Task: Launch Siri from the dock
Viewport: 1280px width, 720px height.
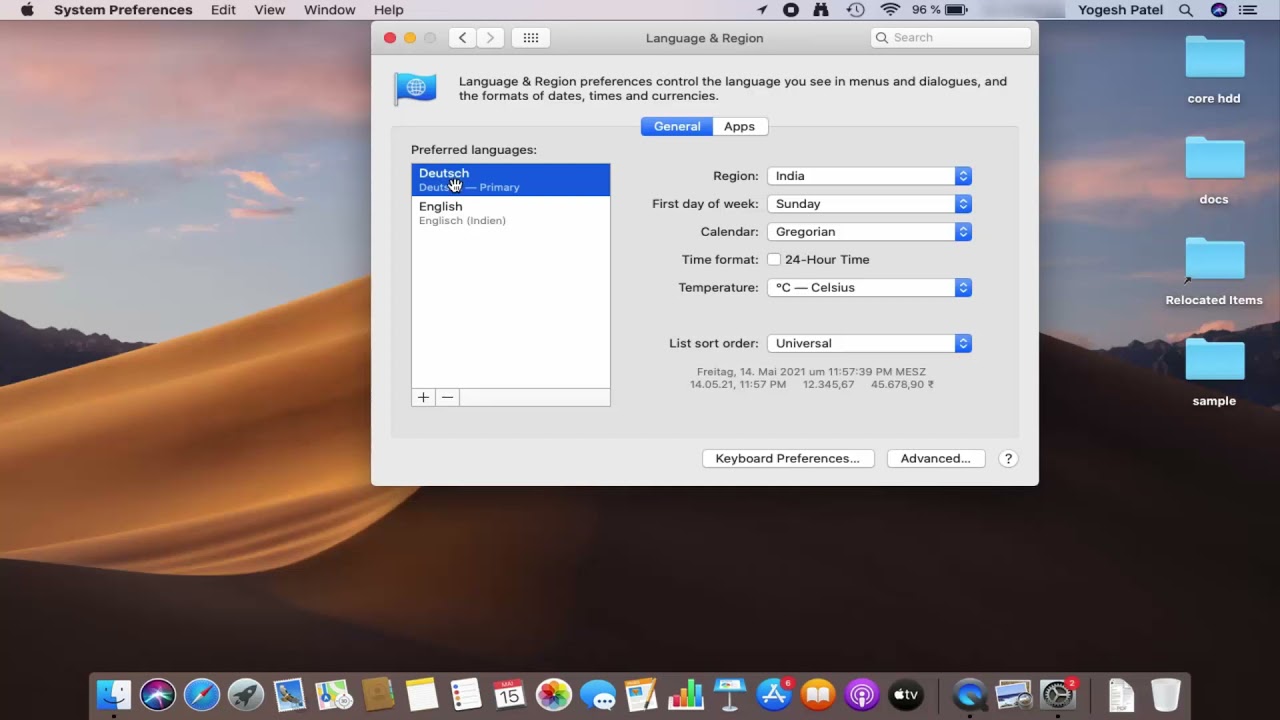Action: coord(158,694)
